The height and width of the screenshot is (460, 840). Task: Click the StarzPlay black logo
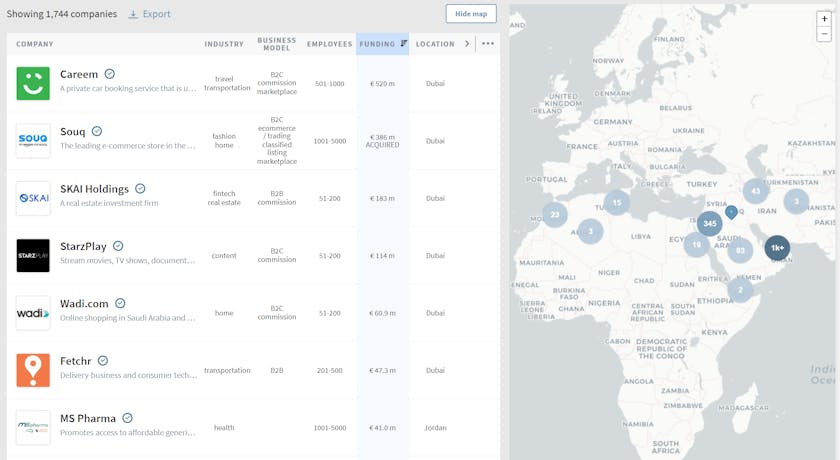33,256
